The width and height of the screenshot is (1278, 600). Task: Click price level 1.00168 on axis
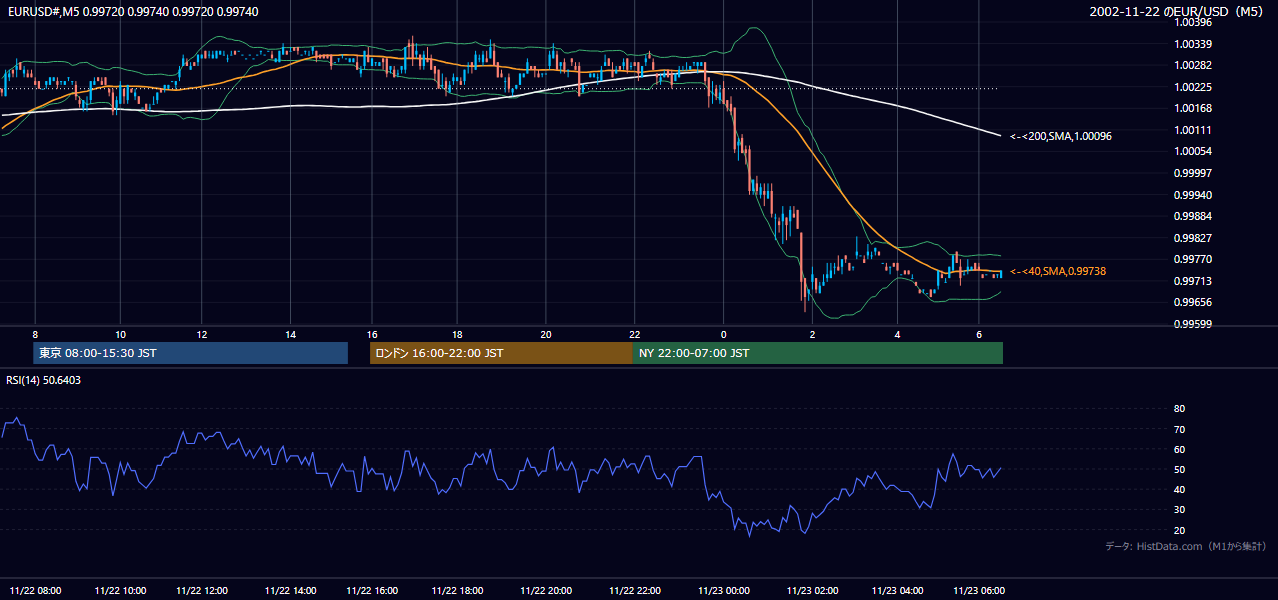pos(1192,108)
